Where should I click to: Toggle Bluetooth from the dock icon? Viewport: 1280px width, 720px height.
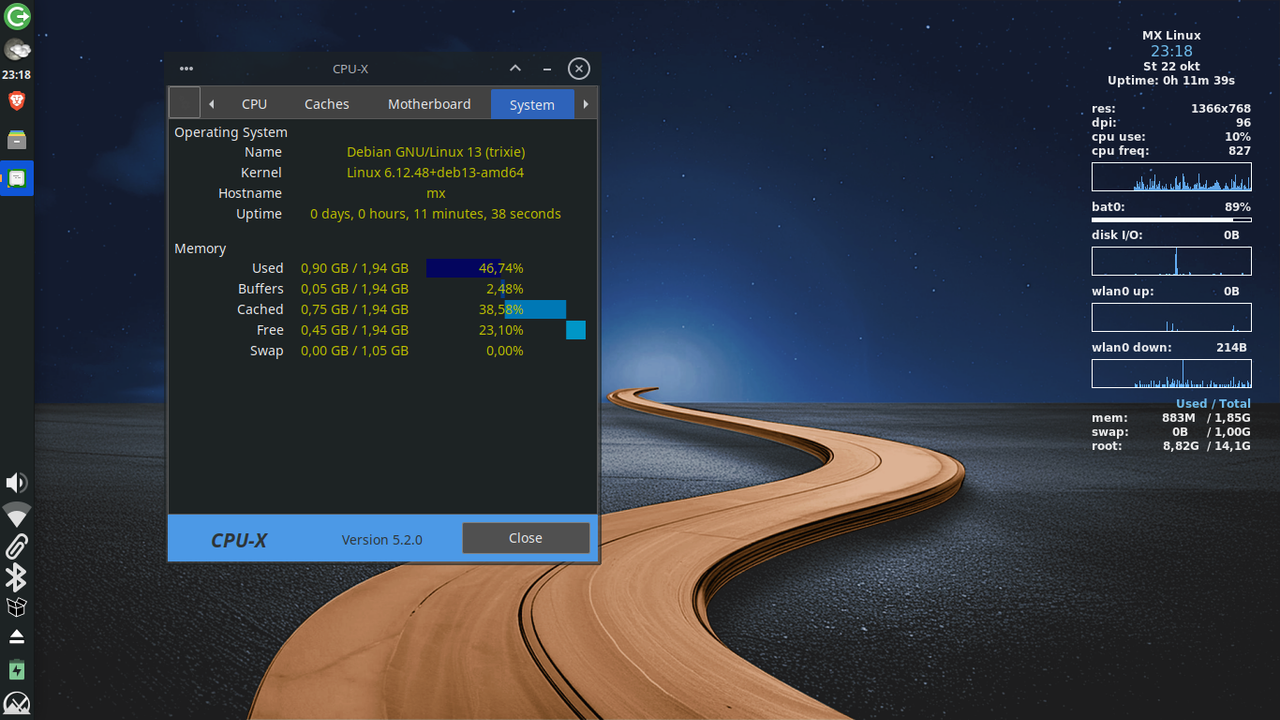point(16,578)
